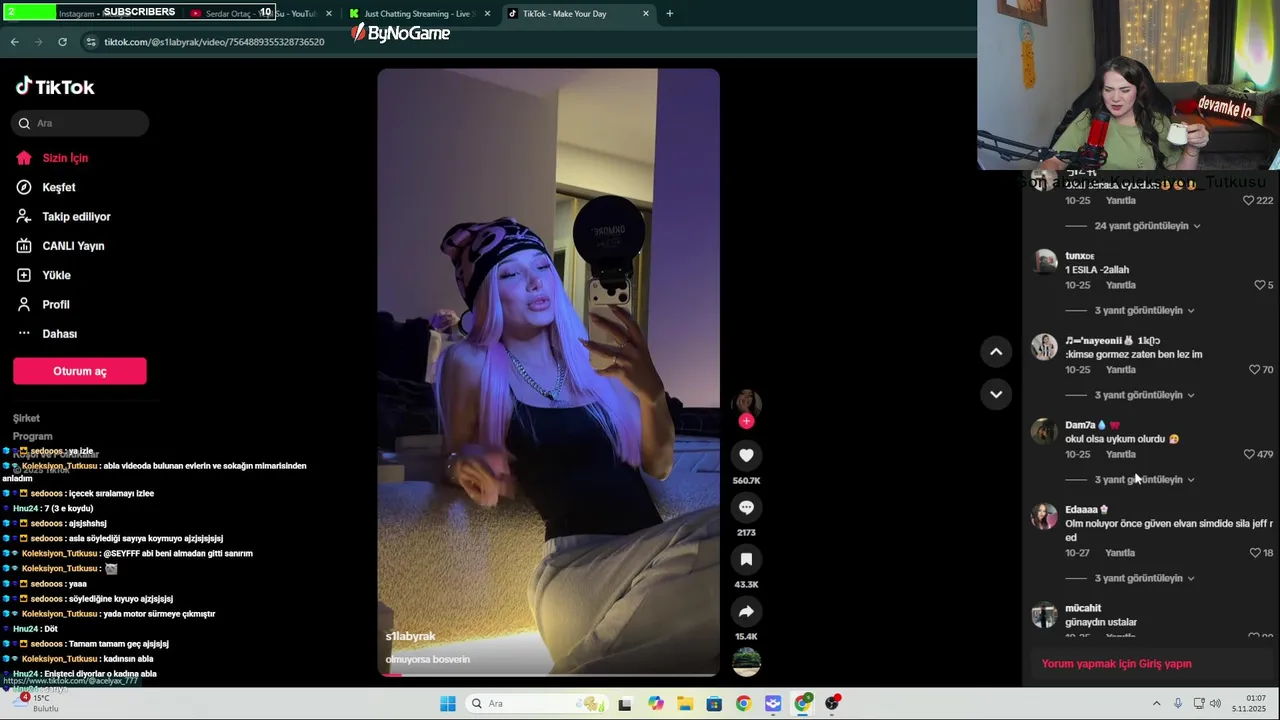Like the tunx comment heart
The image size is (1280, 720).
click(x=1259, y=285)
